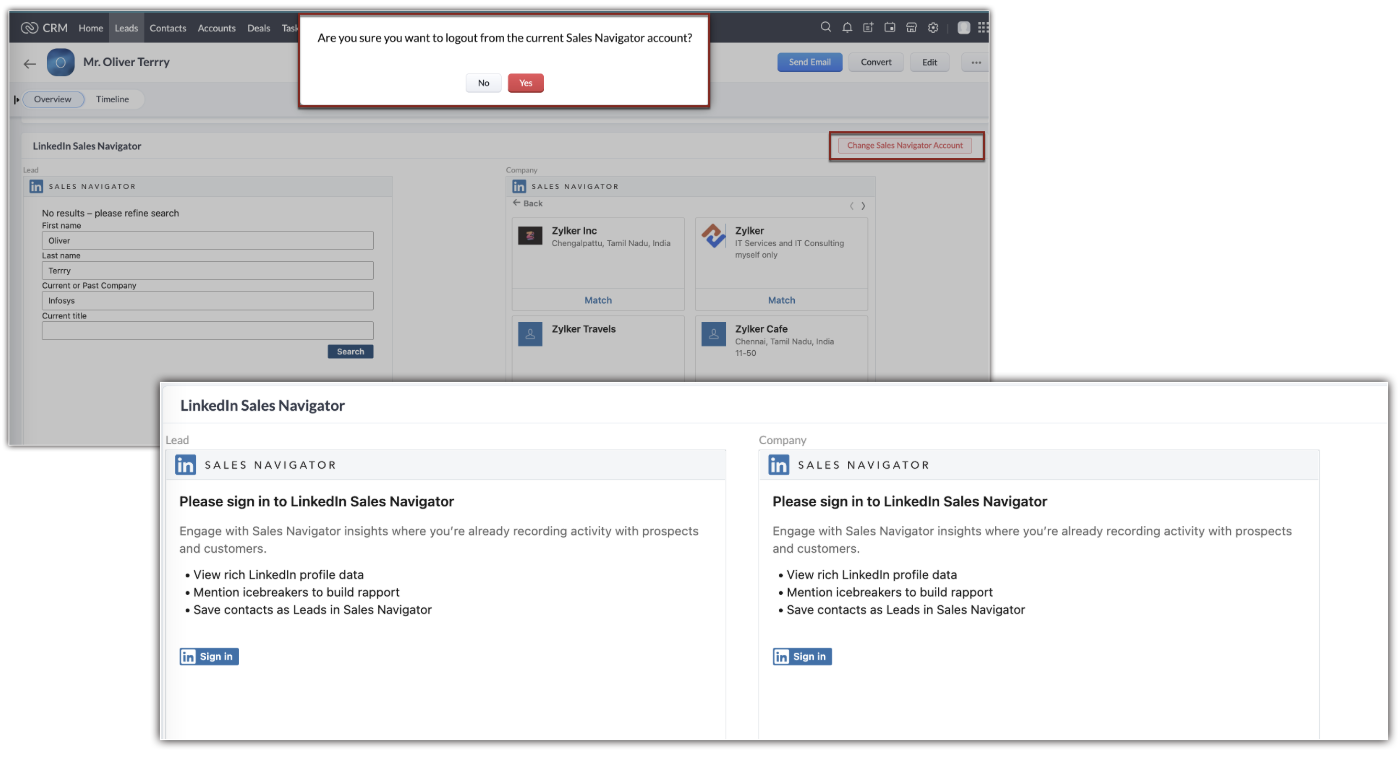Go to previous company results page
Screen dimensions: 1398x760
pos(852,206)
